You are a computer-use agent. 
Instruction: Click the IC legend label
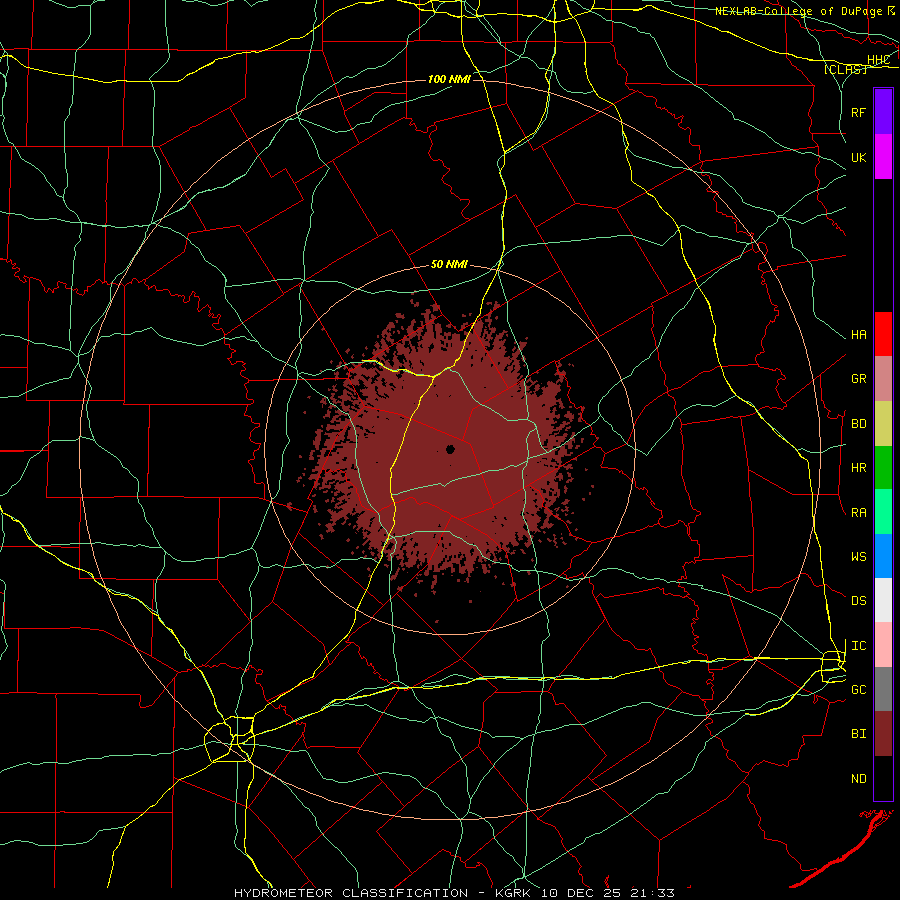(x=859, y=646)
